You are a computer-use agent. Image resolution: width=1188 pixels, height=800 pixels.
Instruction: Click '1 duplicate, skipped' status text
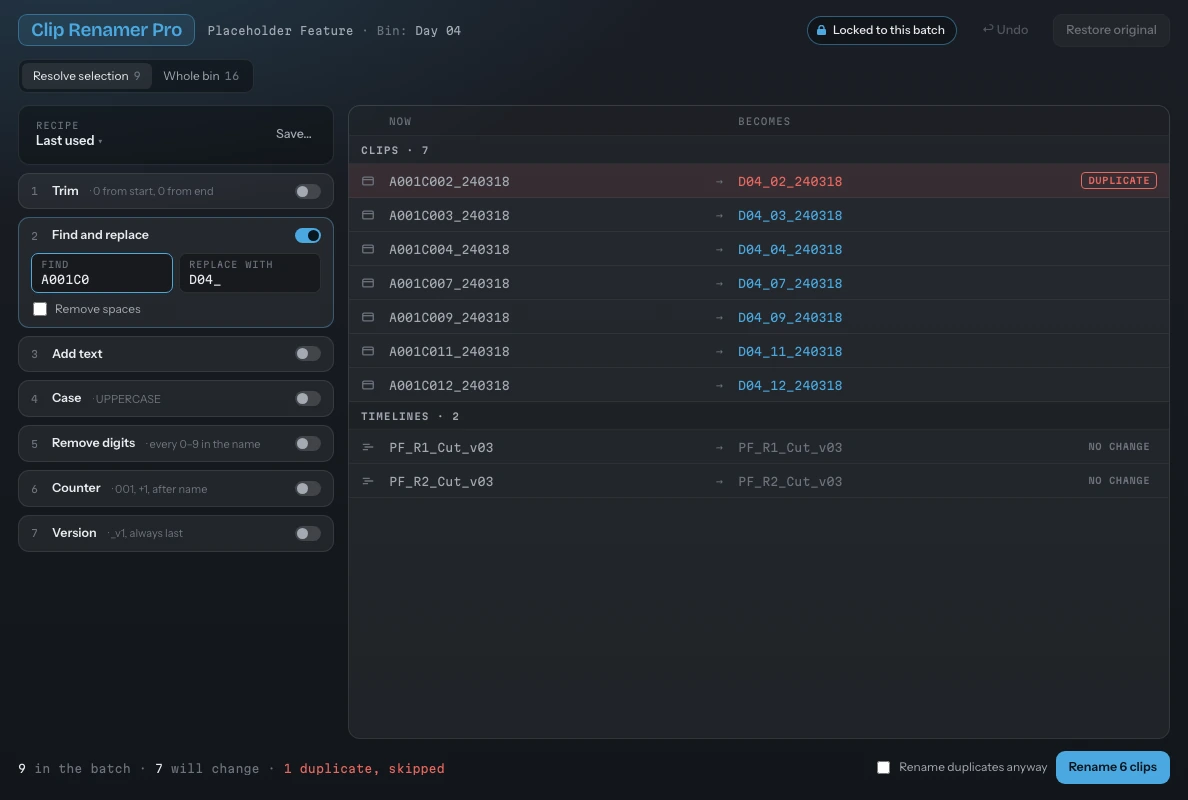tap(364, 768)
